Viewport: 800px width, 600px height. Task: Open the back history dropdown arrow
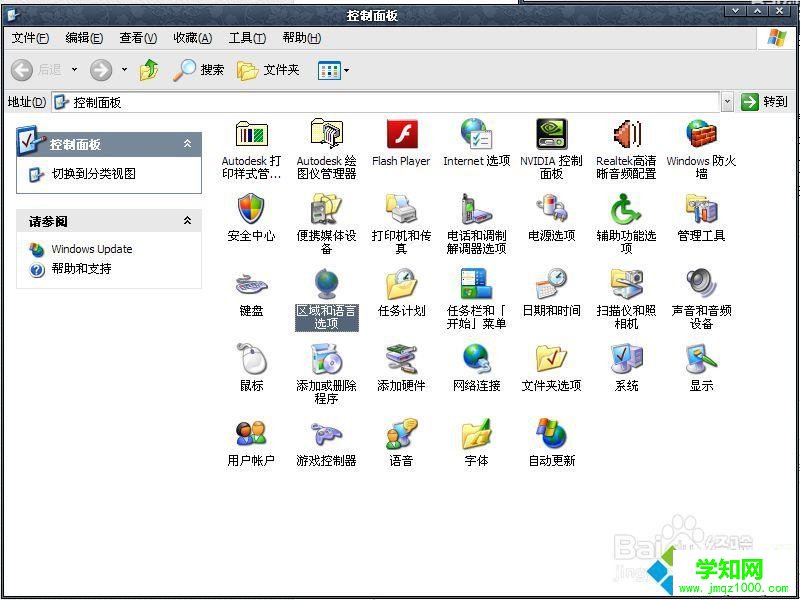pyautogui.click(x=74, y=70)
